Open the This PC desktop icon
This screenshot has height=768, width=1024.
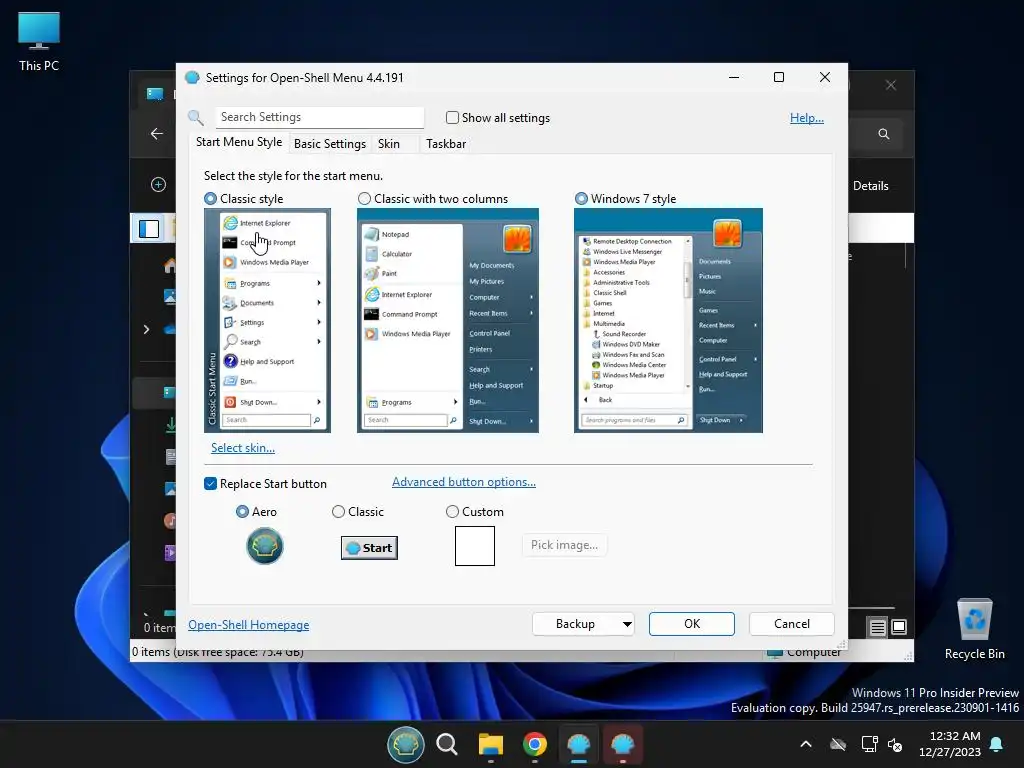(39, 42)
